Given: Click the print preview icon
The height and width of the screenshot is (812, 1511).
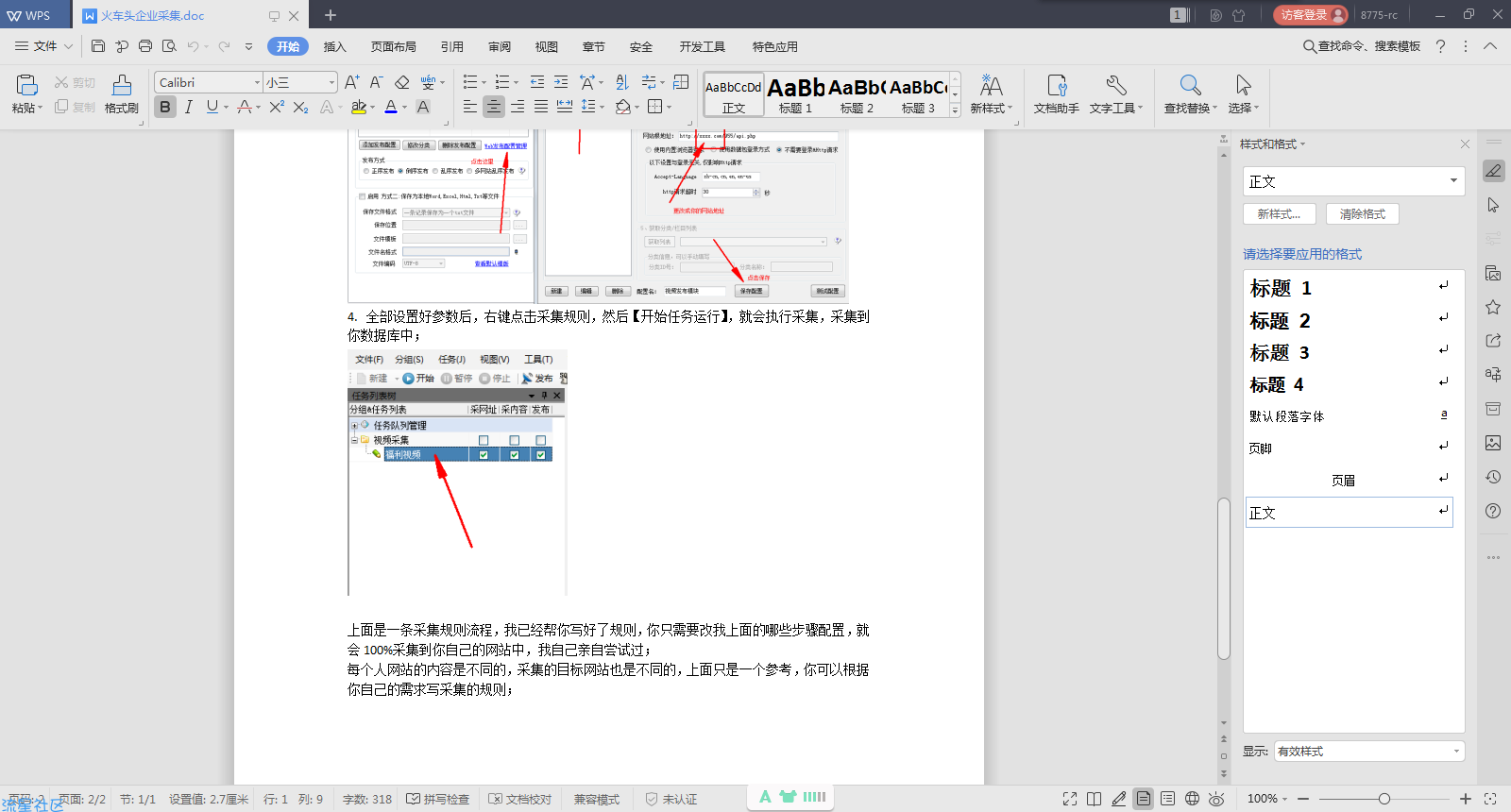Looking at the screenshot, I should [x=169, y=45].
